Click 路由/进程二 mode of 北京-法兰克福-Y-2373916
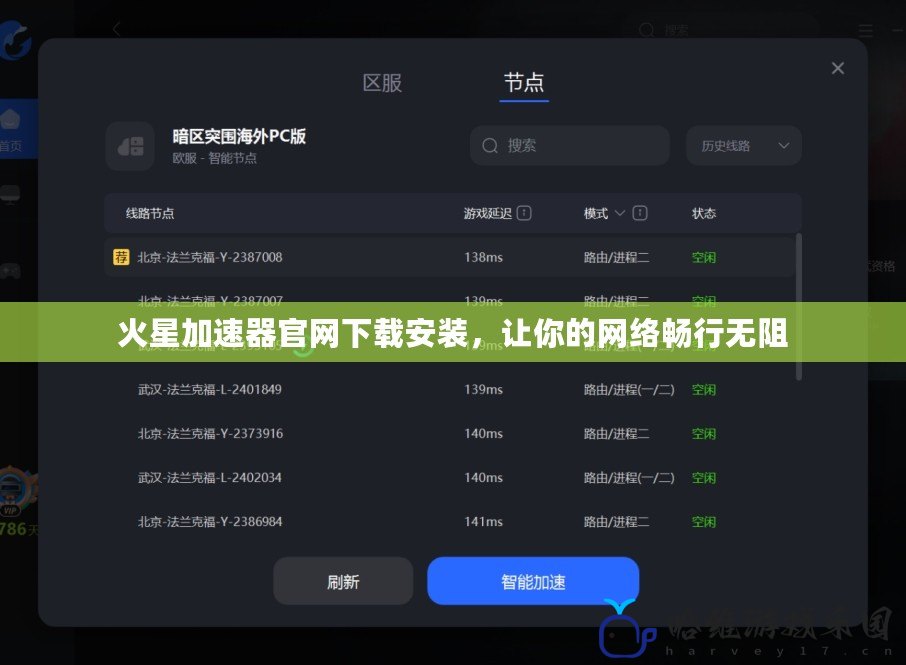Image resolution: width=906 pixels, height=665 pixels. pyautogui.click(x=617, y=433)
